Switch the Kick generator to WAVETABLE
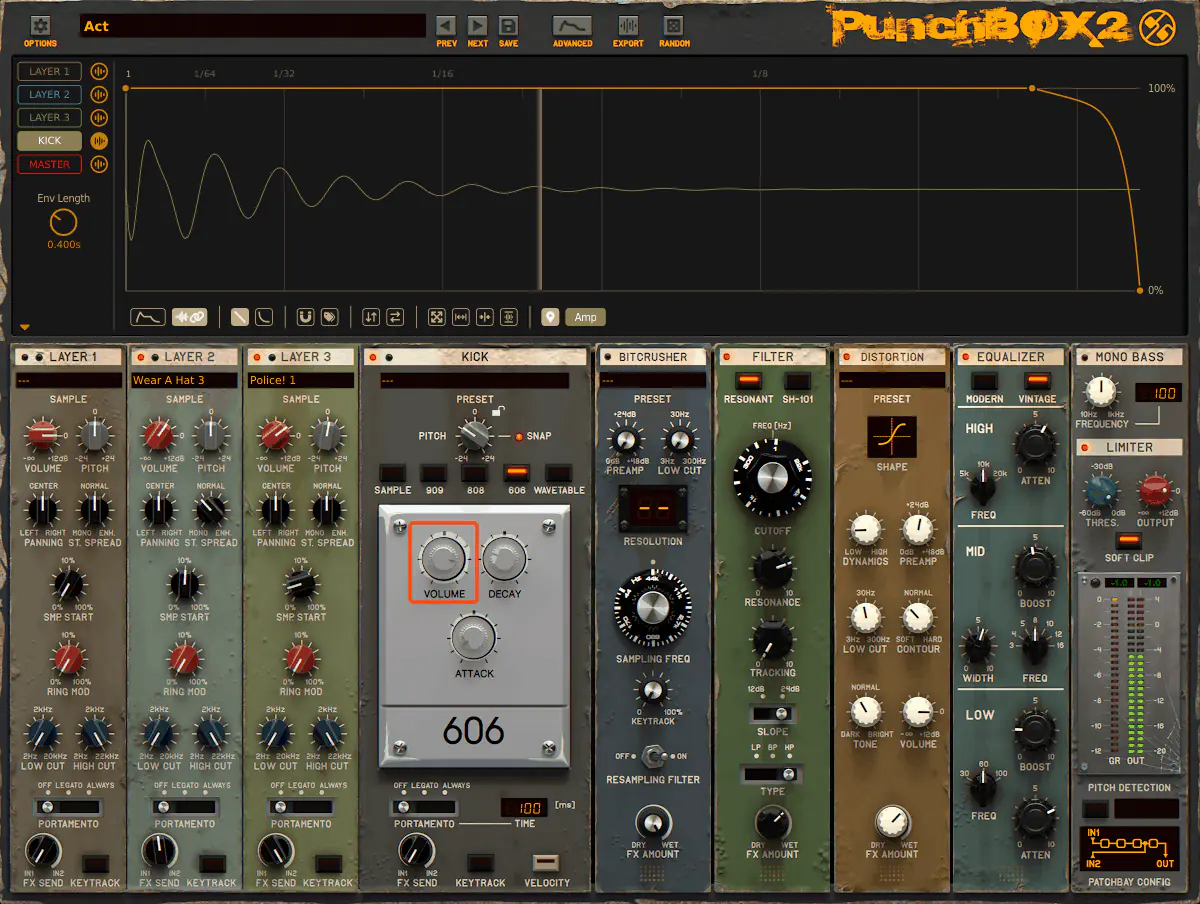 tap(558, 473)
